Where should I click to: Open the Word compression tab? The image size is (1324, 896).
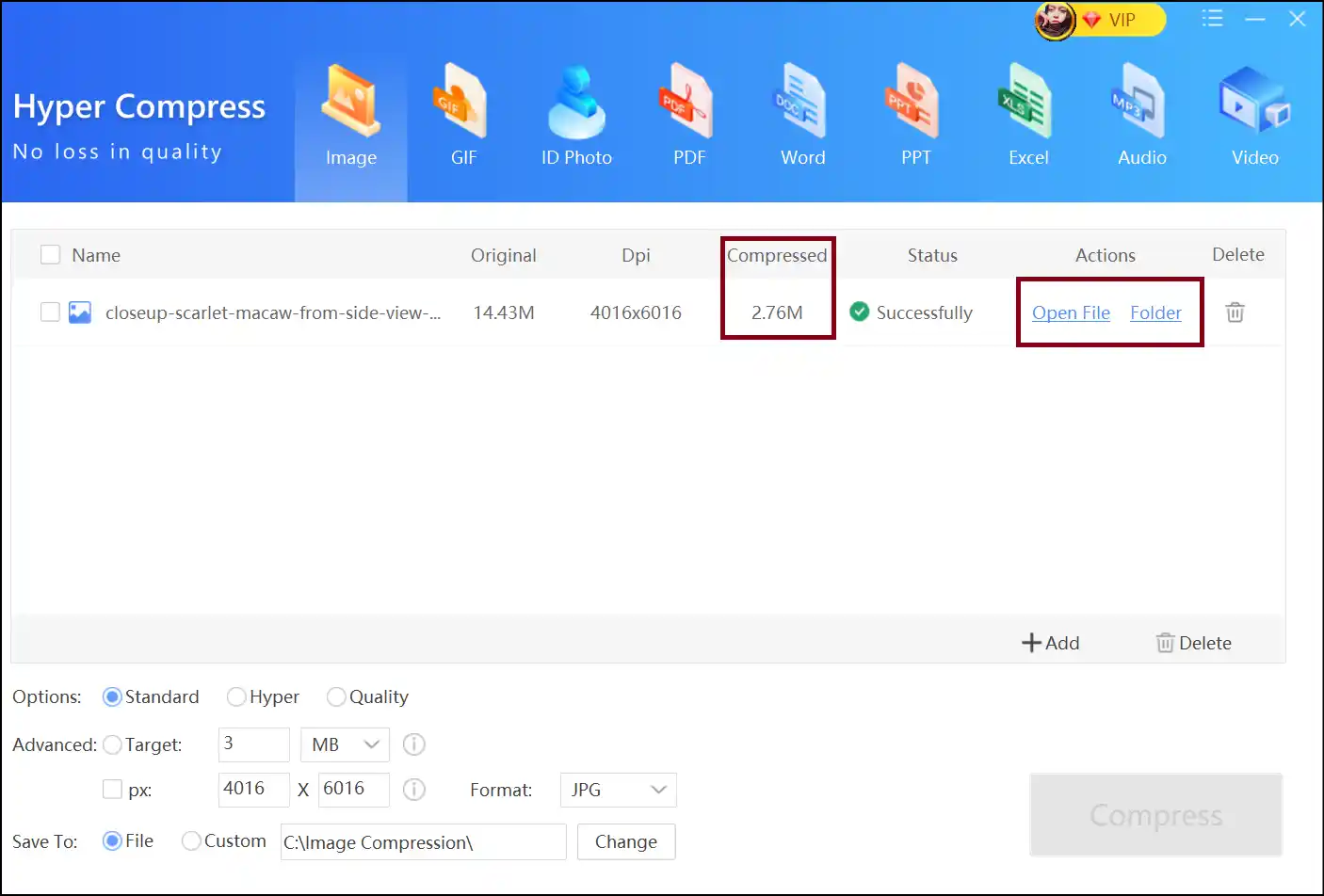point(802,118)
